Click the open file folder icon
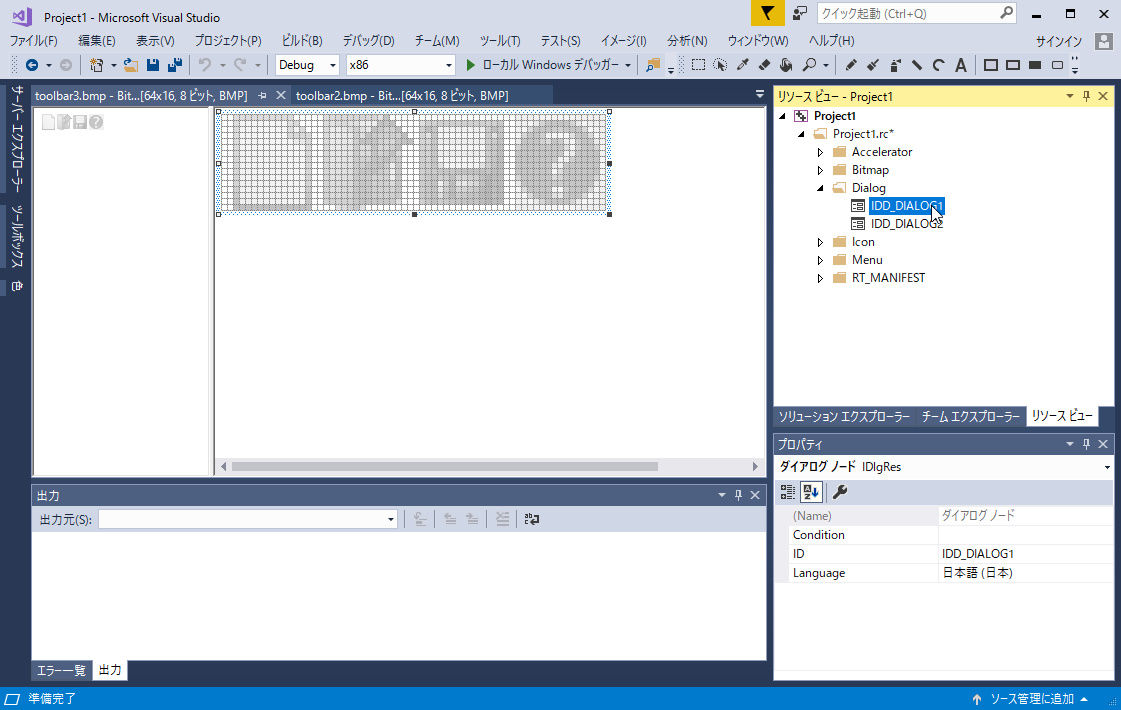The width and height of the screenshot is (1121, 710). pos(130,65)
